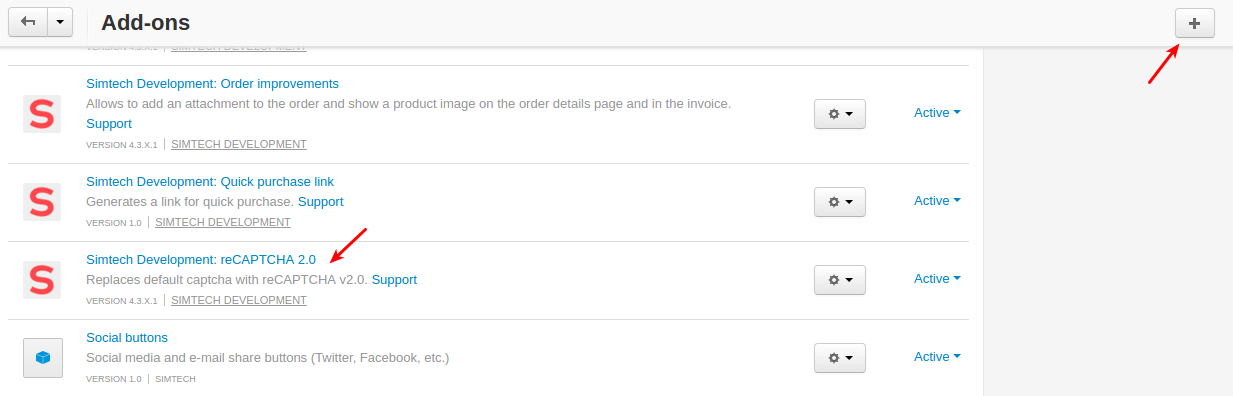1233x396 pixels.
Task: Change Active status of Social buttons add-on
Action: pyautogui.click(x=937, y=357)
